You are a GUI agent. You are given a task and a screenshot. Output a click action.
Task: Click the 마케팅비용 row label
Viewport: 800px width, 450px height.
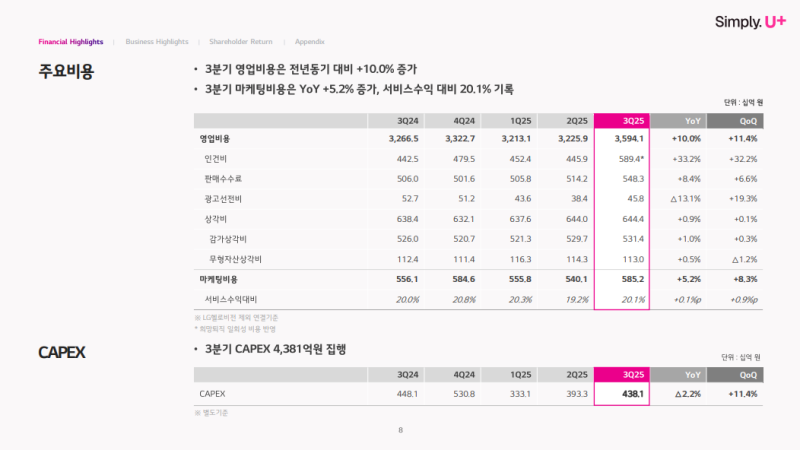tap(218, 279)
